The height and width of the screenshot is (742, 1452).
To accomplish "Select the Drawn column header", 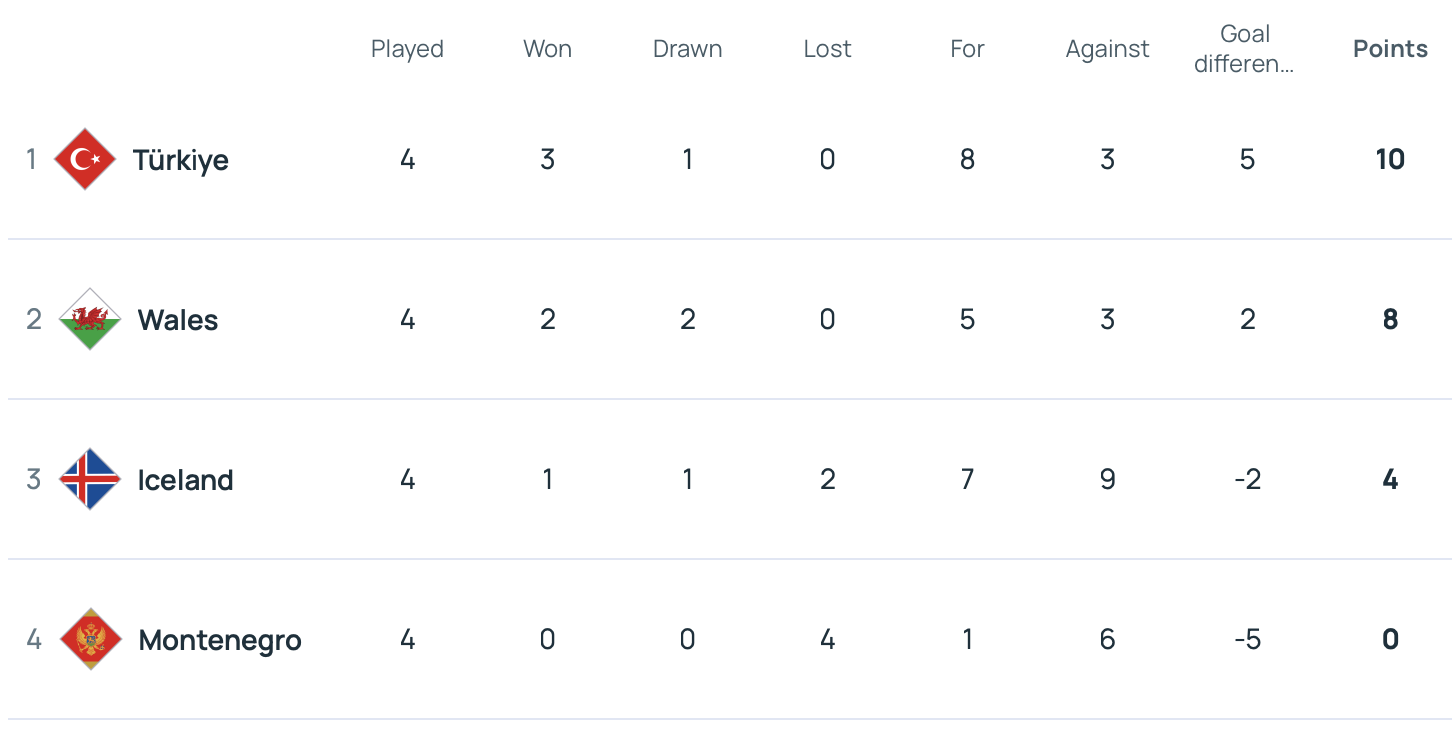I will pos(687,49).
